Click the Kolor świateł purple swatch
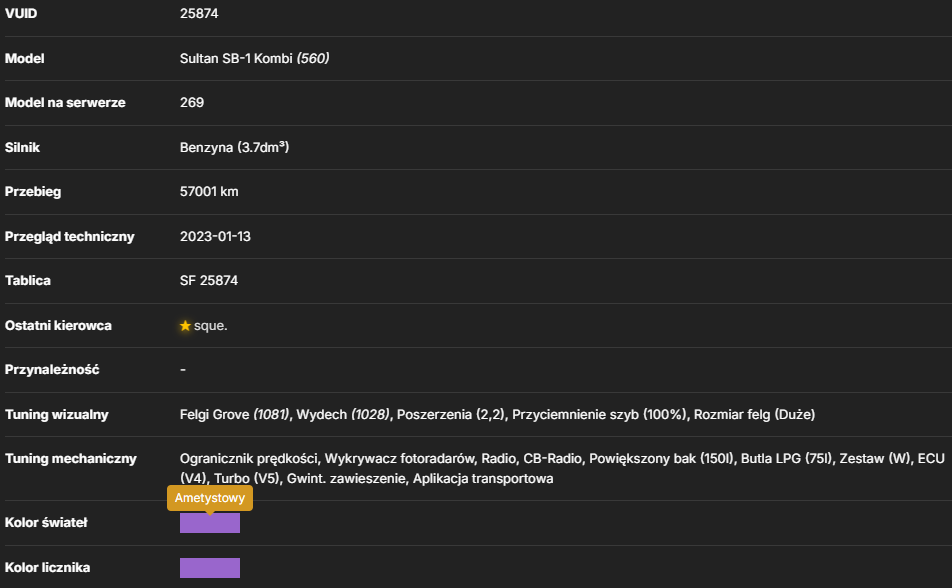952x588 pixels. [x=209, y=523]
